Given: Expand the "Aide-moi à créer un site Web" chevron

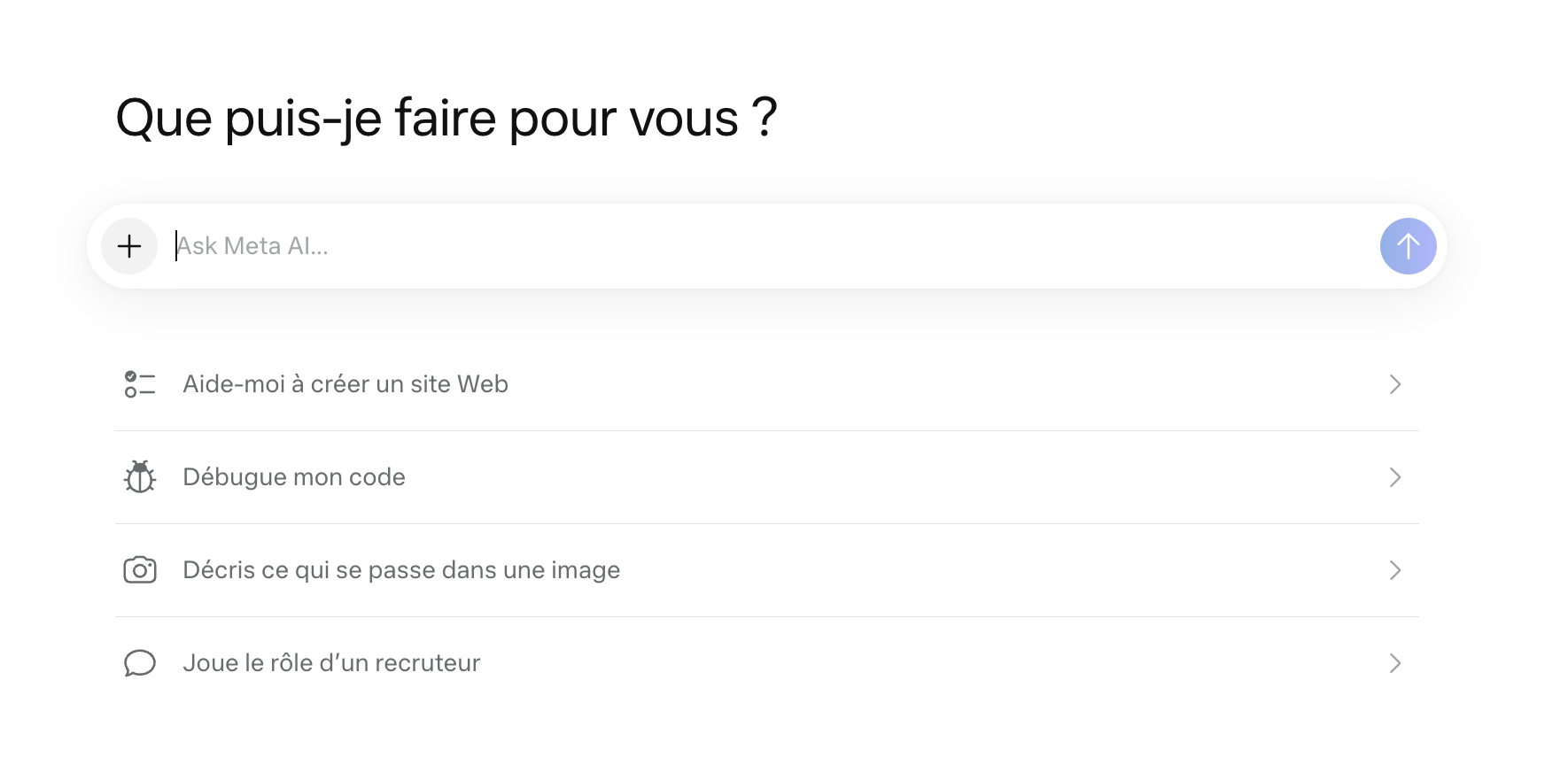Looking at the screenshot, I should (x=1395, y=384).
